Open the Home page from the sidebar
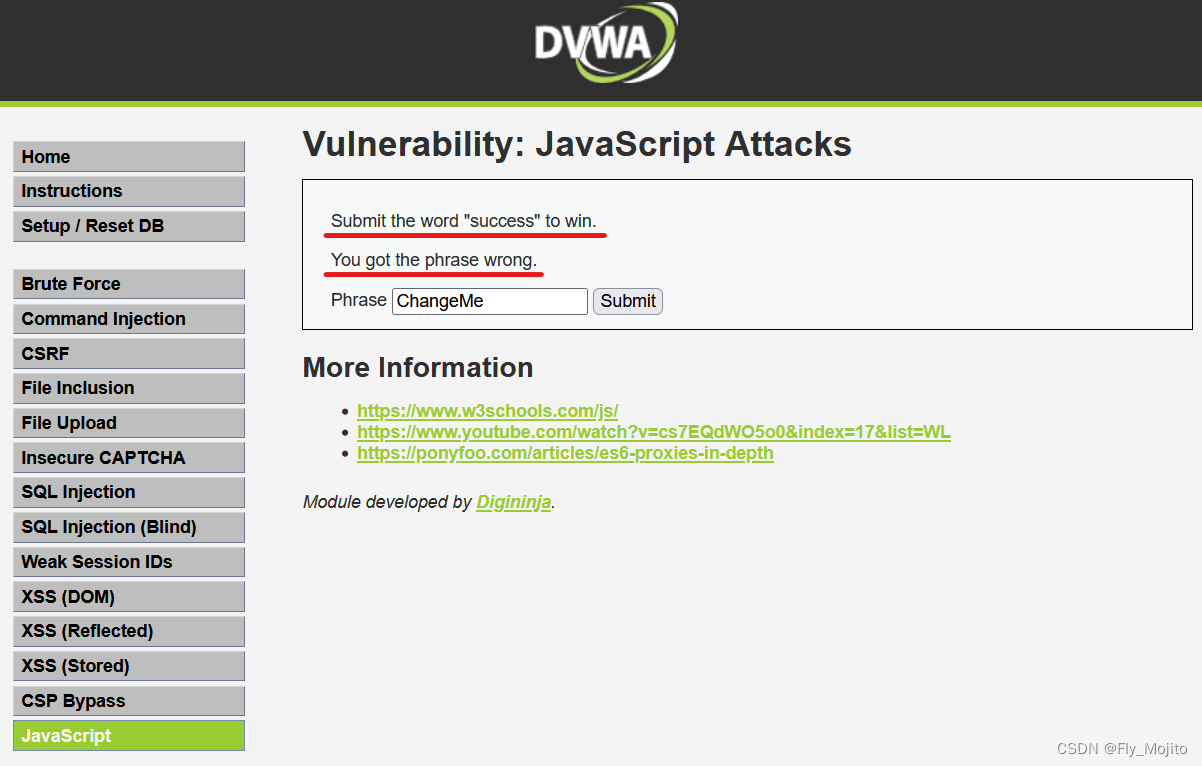Screen dimensions: 1202x766 (x=128, y=156)
